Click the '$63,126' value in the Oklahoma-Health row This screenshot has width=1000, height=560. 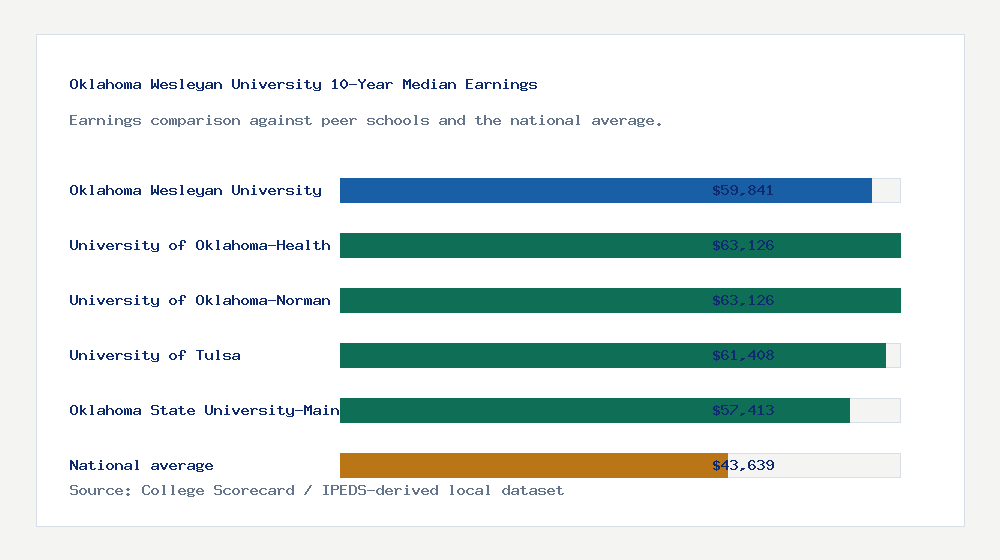click(x=743, y=245)
